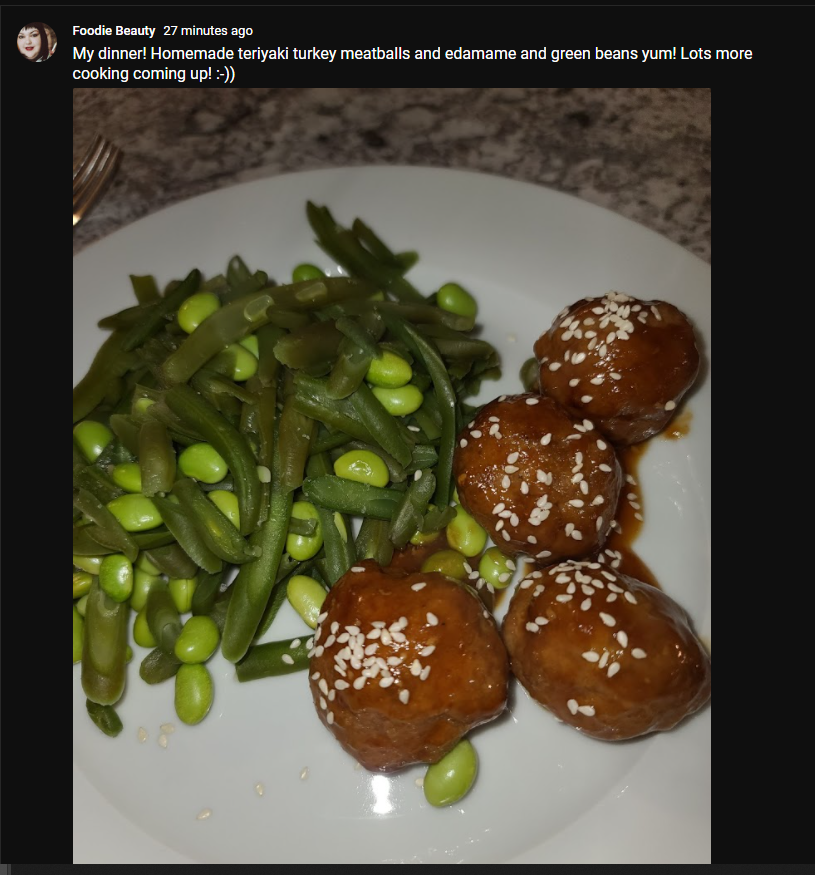Click the lone edamame bean below meatballs

click(450, 773)
